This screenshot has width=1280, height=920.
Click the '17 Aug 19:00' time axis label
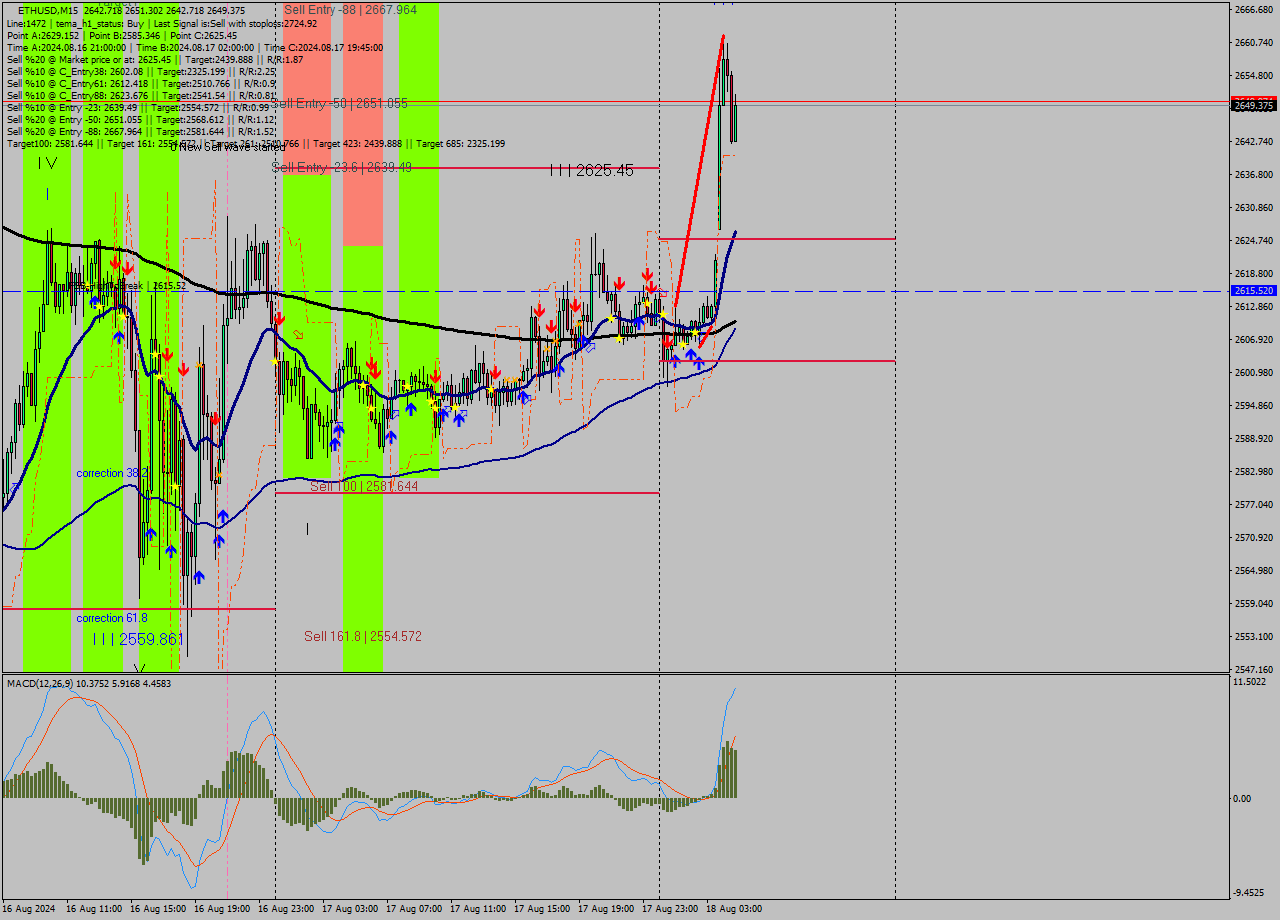click(606, 909)
